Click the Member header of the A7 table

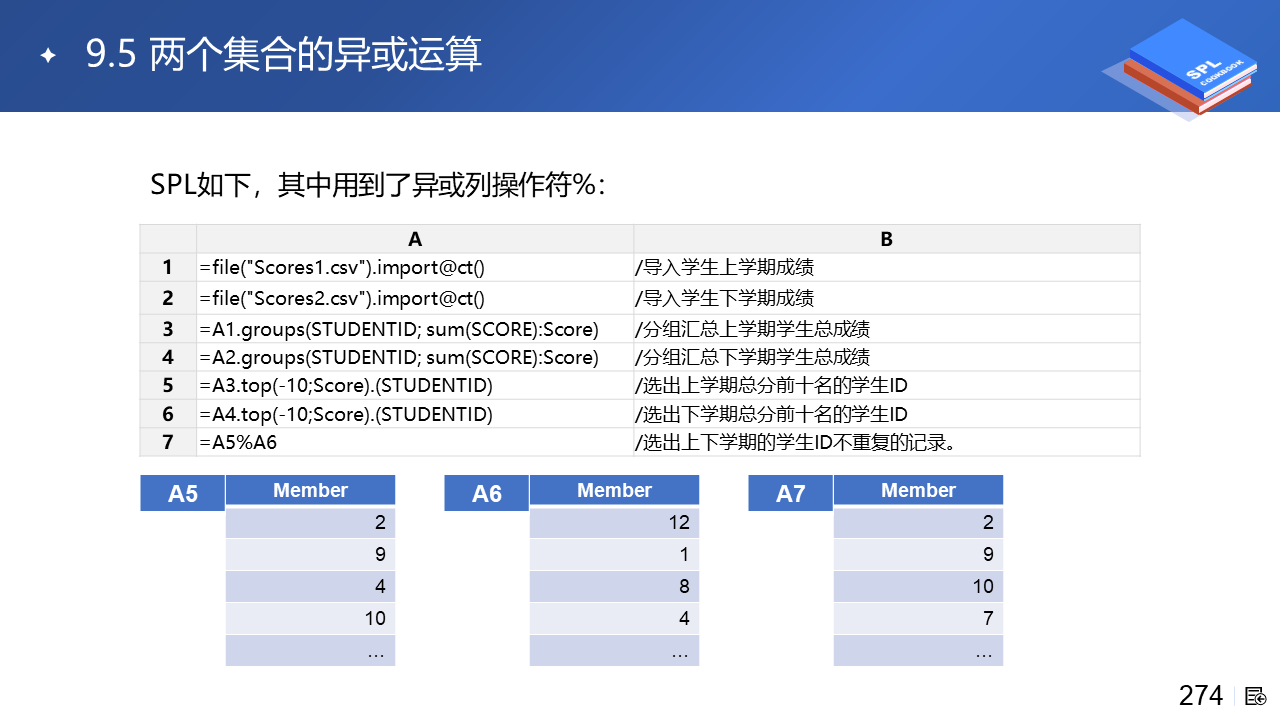point(918,490)
